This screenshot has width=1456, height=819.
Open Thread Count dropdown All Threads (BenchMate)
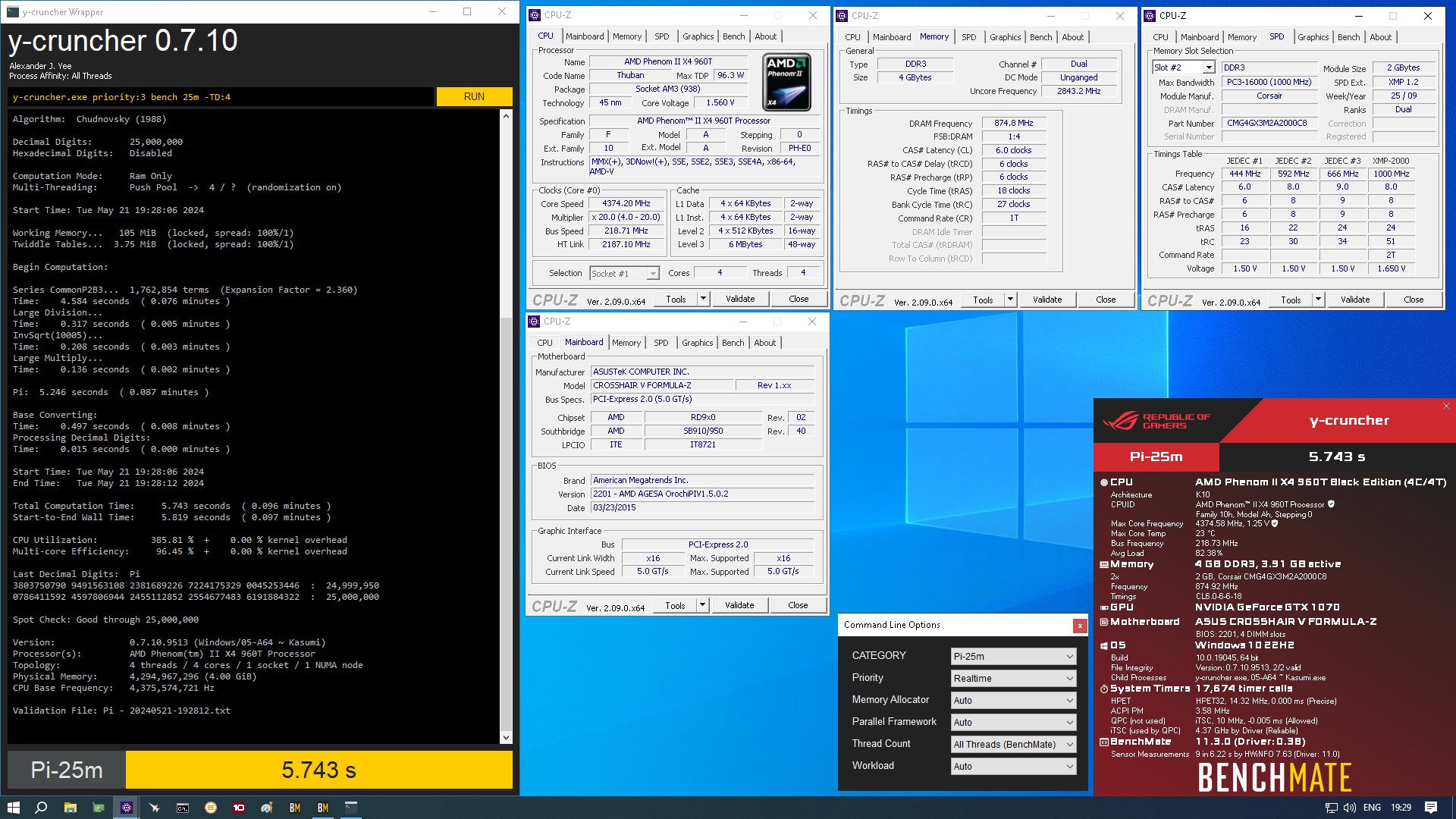(x=1013, y=745)
